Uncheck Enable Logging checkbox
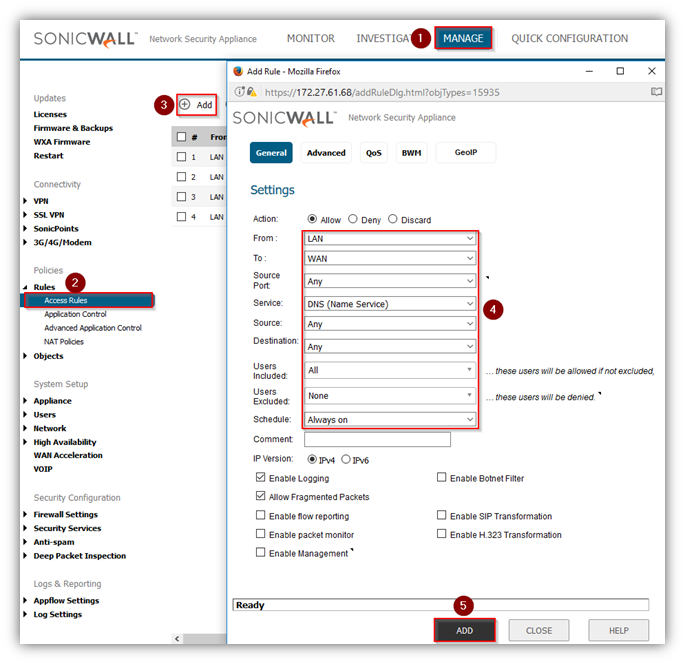This screenshot has height=664, width=685. (260, 477)
